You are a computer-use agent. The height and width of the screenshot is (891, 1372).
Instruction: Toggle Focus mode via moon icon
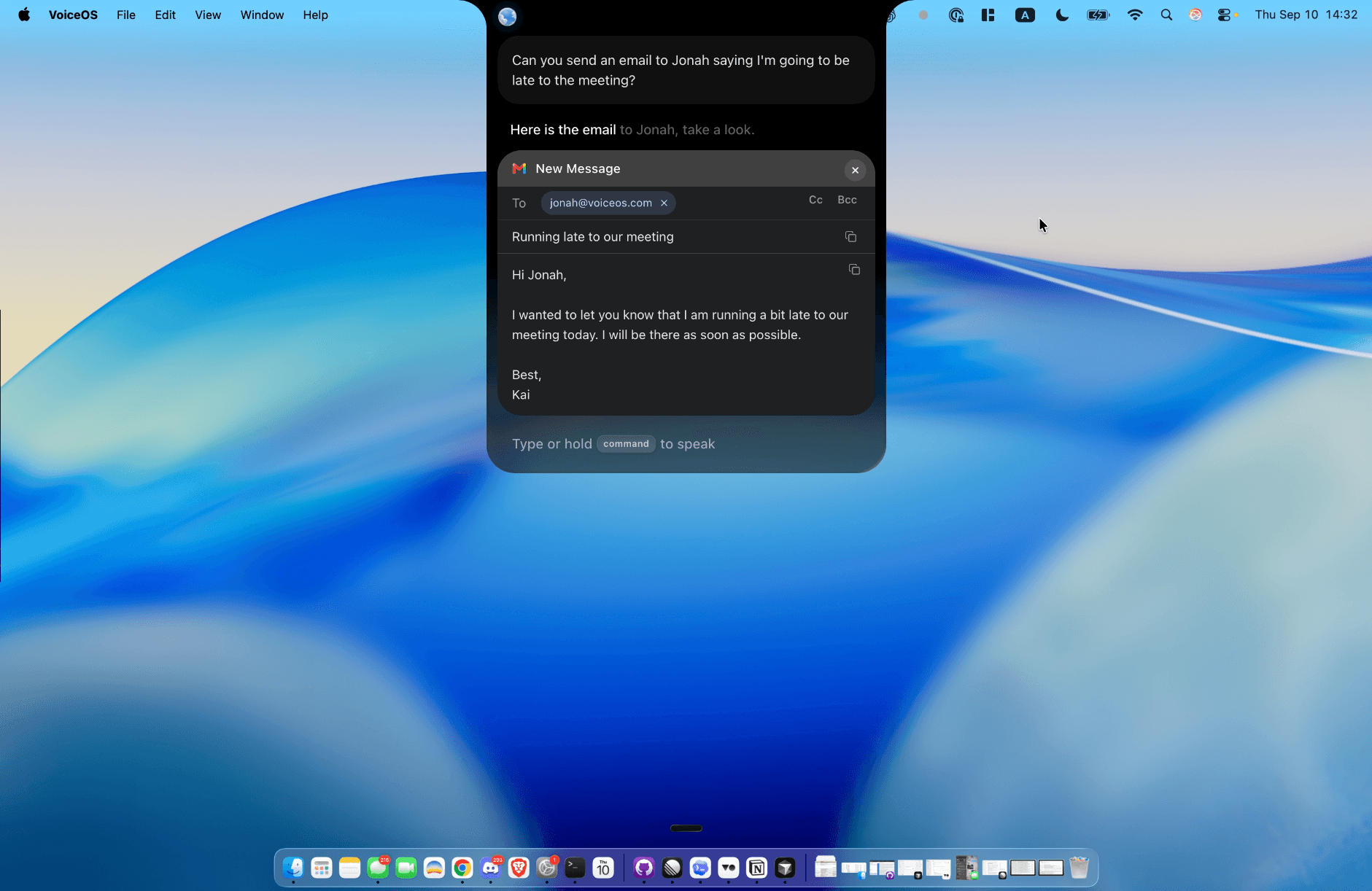(x=1062, y=15)
